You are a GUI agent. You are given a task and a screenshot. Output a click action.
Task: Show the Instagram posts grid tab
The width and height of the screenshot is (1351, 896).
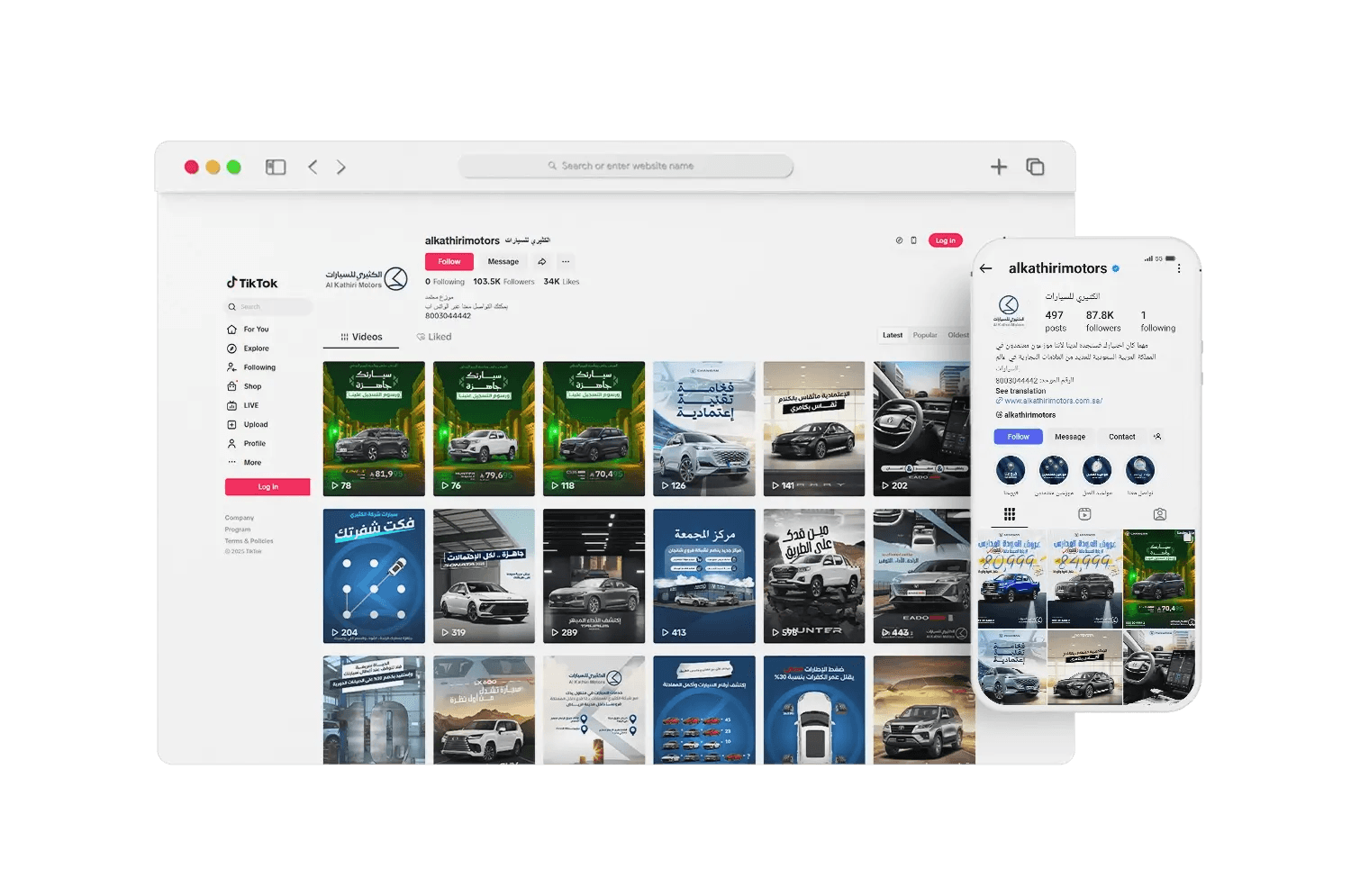tap(1010, 514)
